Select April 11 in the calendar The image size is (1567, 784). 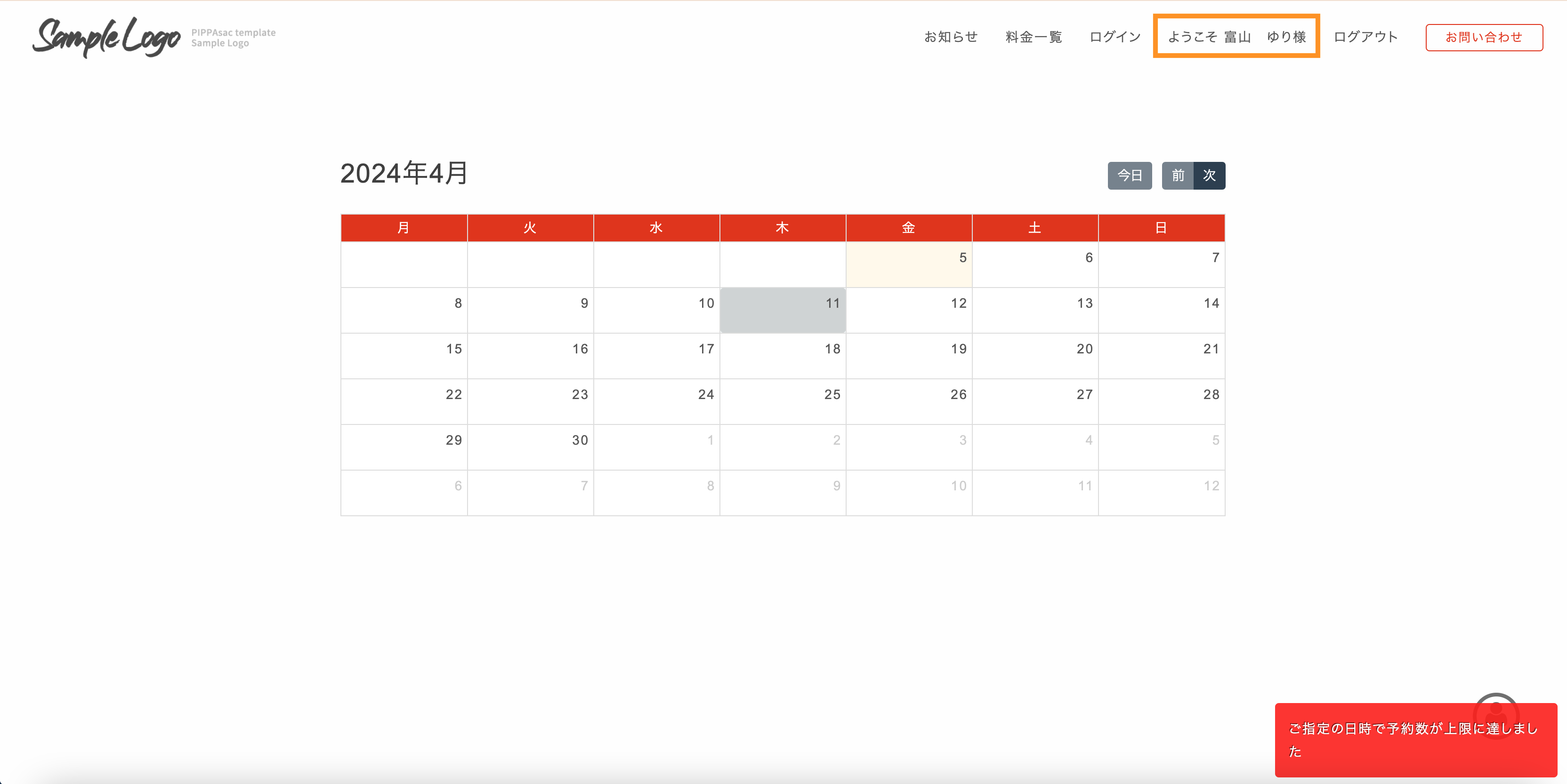(x=782, y=310)
